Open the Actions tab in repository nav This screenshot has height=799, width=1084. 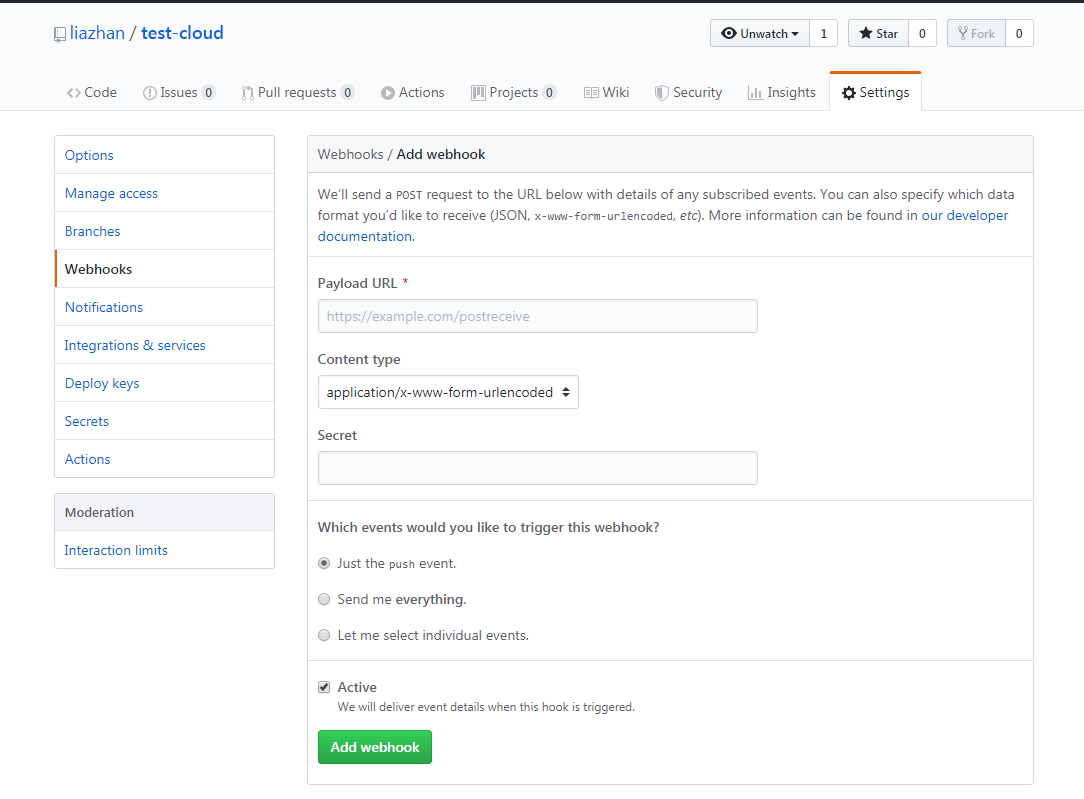point(413,93)
